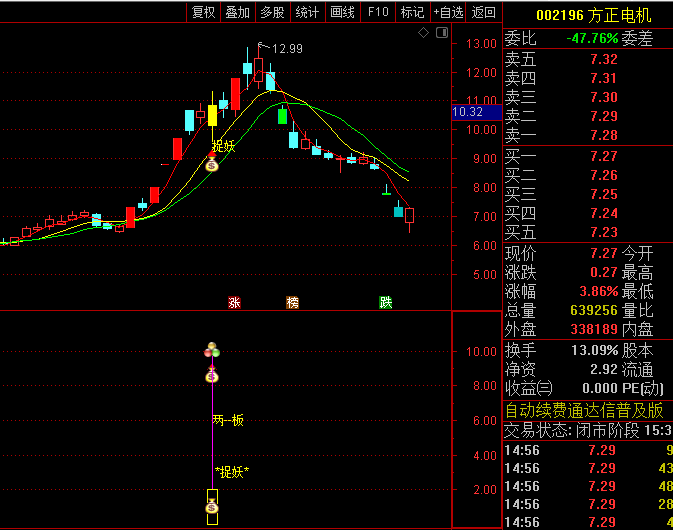Click the 自动续费通达信普及版 link
The image size is (673, 530).
click(584, 410)
